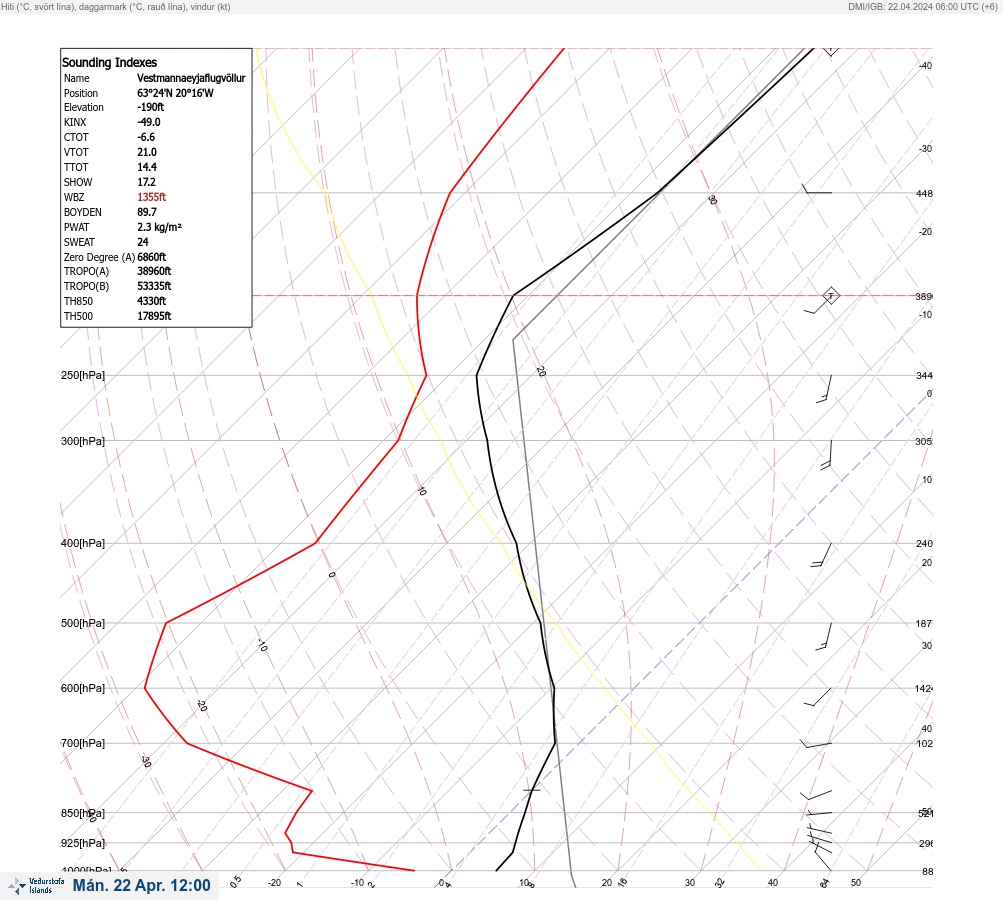Click the 400[hPa] pressure label

(x=83, y=543)
